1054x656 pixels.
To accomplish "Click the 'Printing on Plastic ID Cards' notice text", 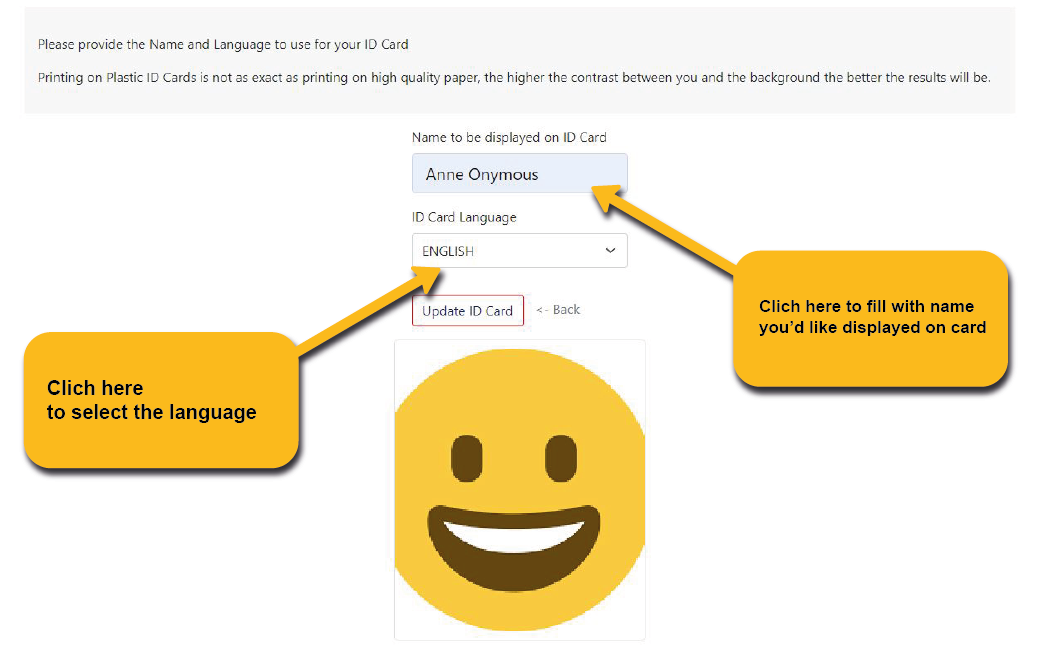I will click(x=513, y=77).
